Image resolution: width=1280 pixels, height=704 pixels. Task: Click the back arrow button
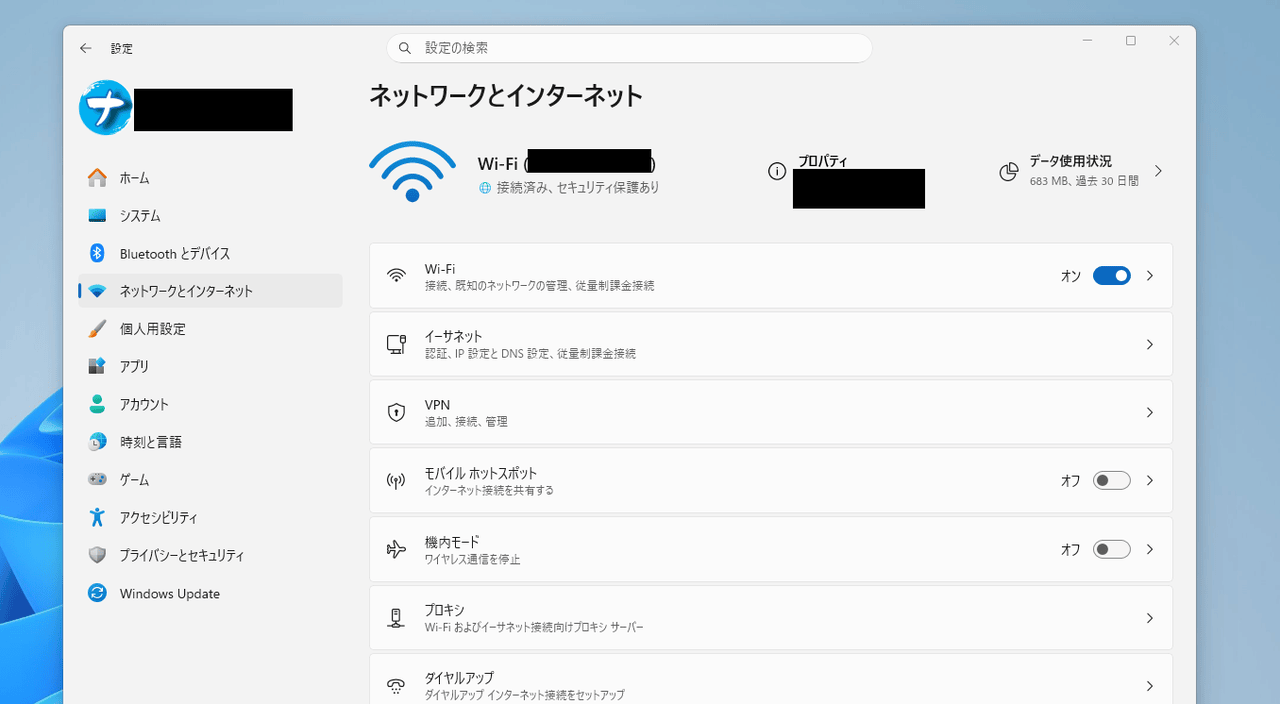85,47
